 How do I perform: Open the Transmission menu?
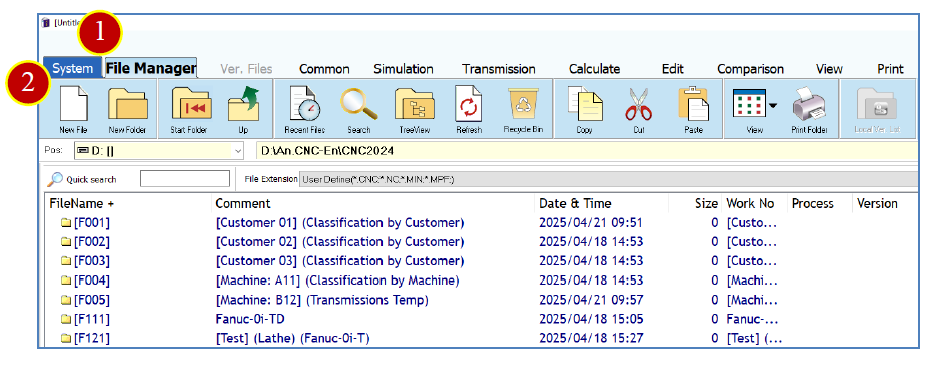498,69
